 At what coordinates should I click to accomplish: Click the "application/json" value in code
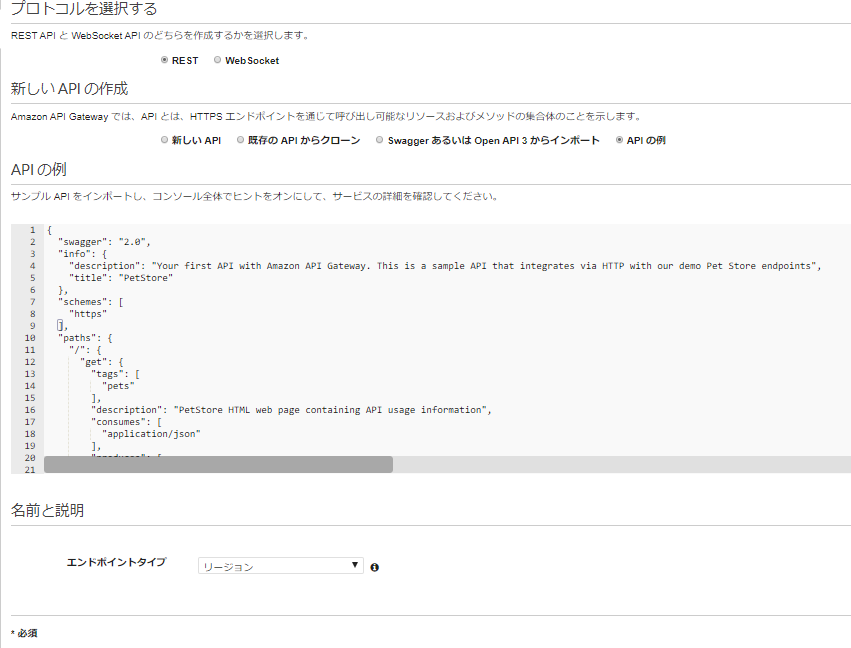151,434
